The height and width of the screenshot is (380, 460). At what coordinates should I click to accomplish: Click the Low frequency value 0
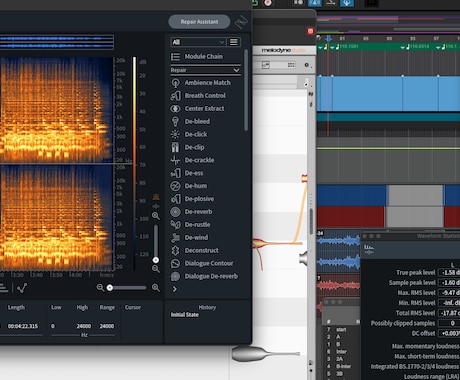[x=53, y=326]
